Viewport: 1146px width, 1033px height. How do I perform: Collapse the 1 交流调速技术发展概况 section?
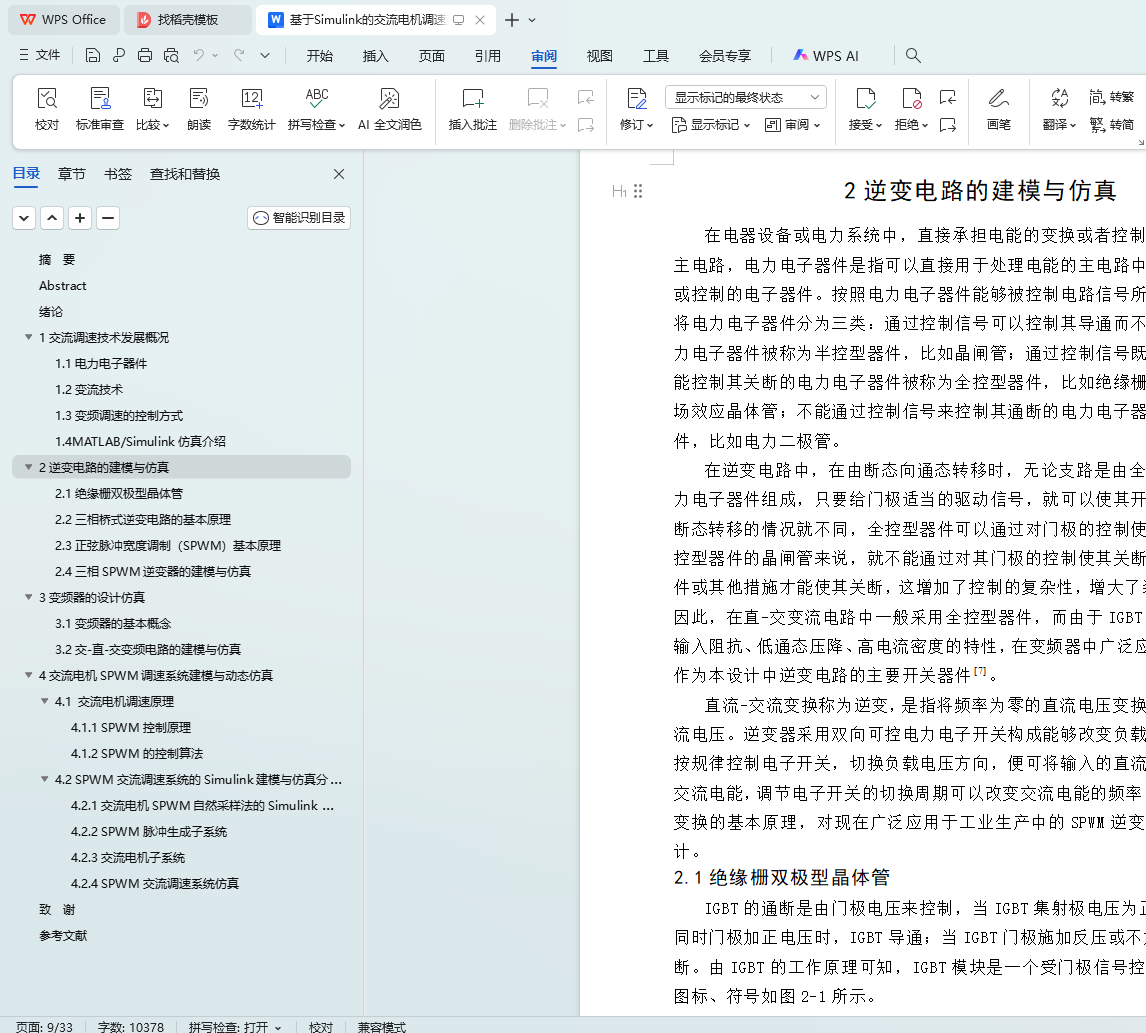(29, 337)
